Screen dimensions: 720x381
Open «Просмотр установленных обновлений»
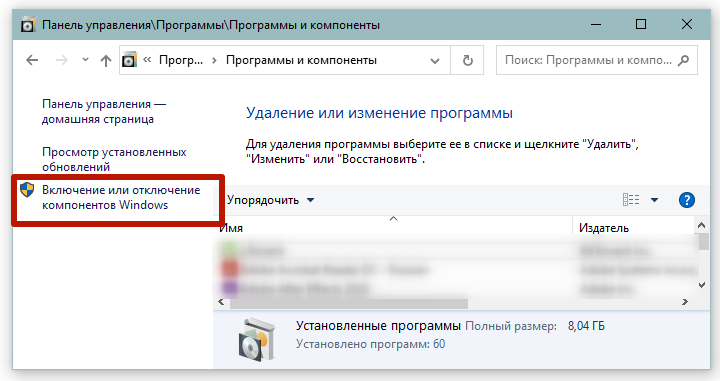tap(114, 159)
